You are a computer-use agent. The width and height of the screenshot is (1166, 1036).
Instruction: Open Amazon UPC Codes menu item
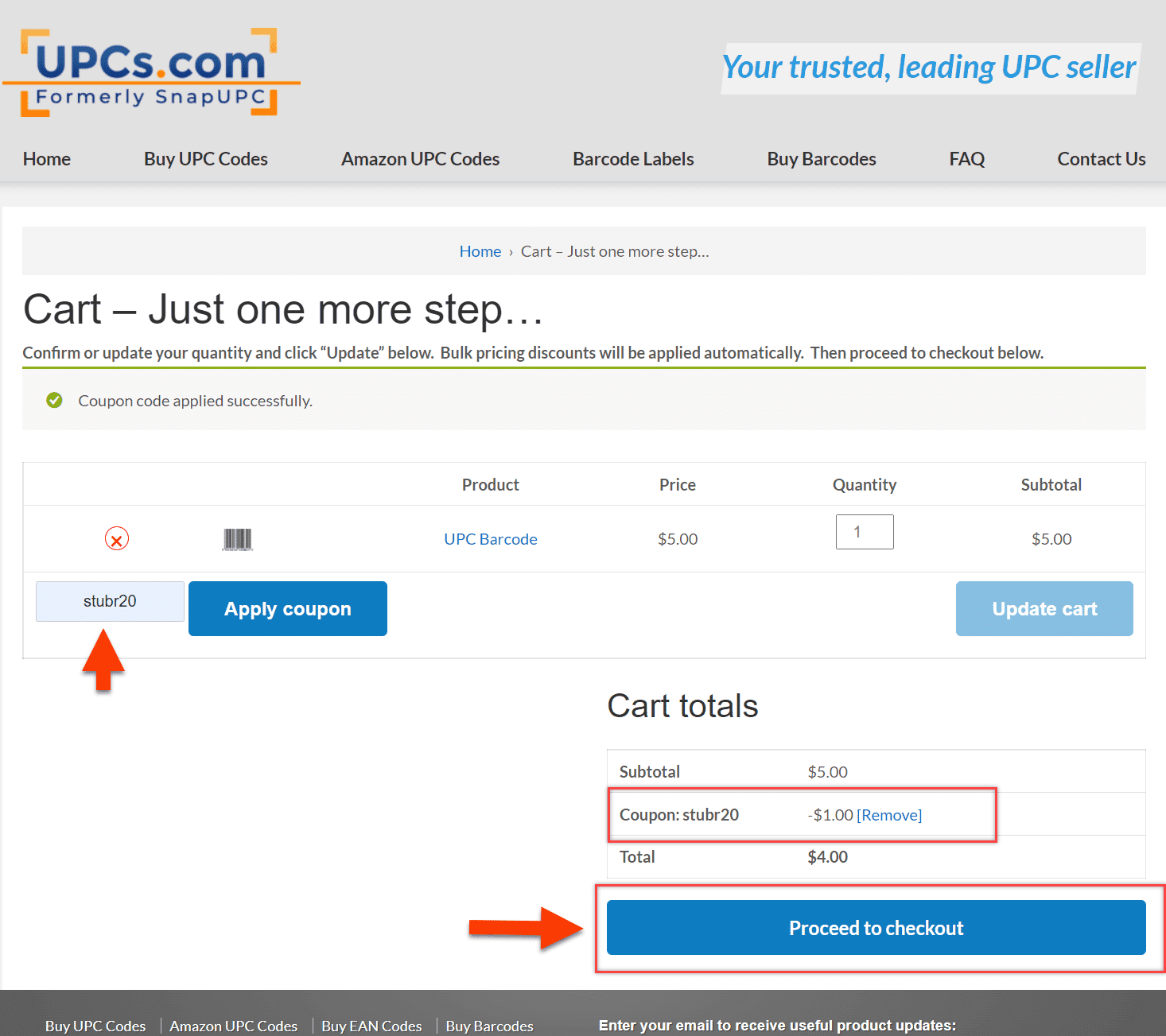pyautogui.click(x=421, y=159)
